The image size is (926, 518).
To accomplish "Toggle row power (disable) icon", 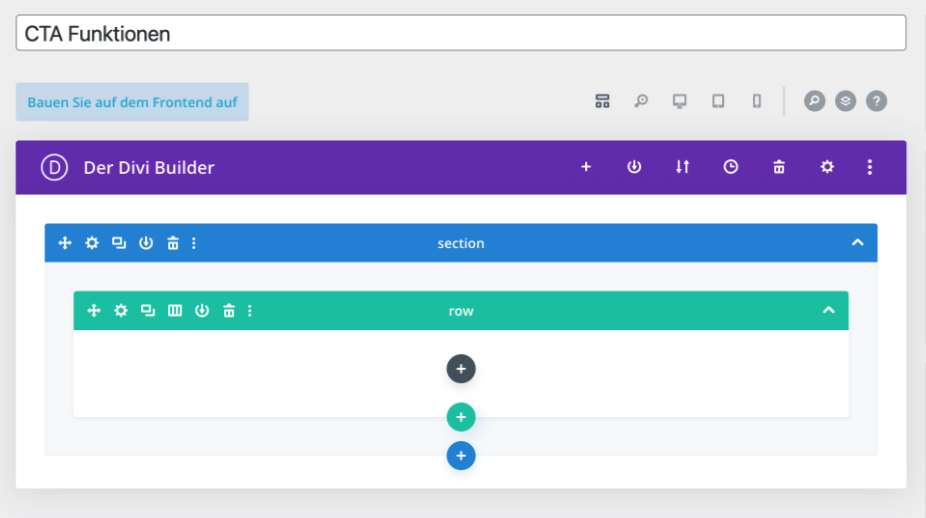I will click(x=202, y=311).
